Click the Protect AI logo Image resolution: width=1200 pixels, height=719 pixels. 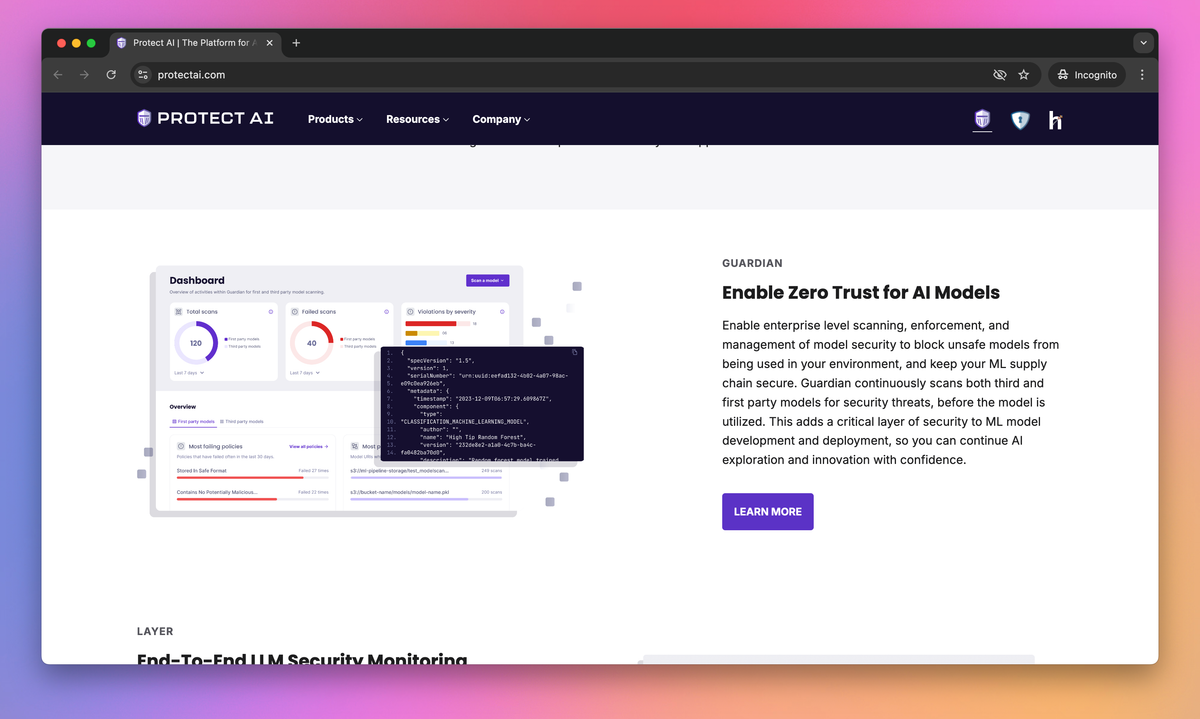coord(205,118)
